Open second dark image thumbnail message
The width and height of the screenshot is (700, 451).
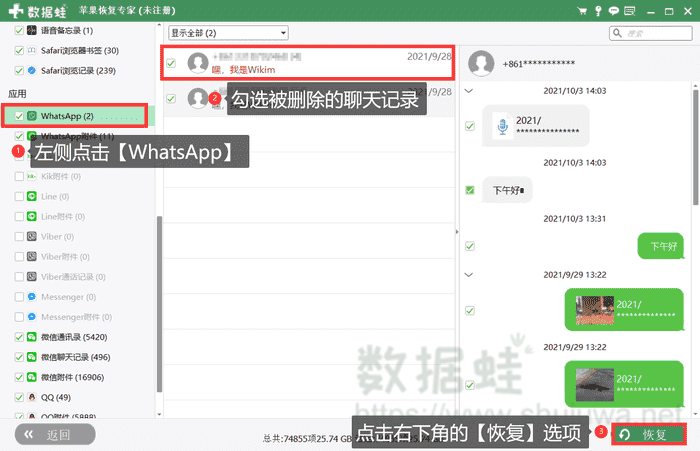(x=595, y=384)
